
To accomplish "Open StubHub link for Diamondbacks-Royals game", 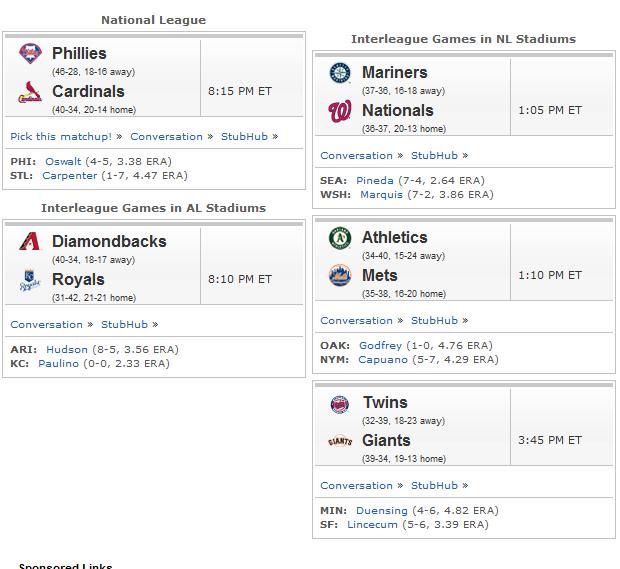I will [125, 324].
